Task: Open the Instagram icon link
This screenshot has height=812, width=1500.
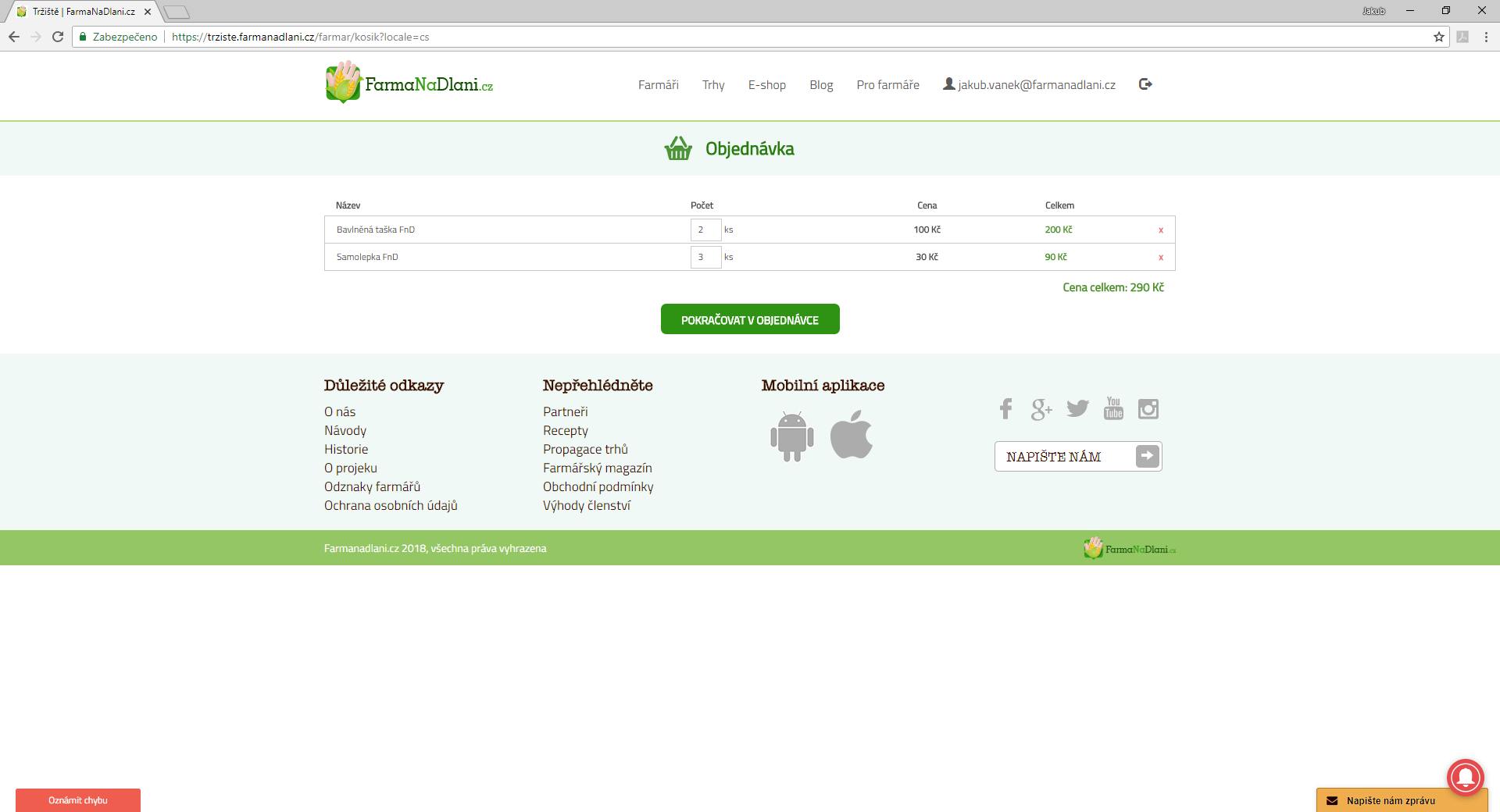Action: tap(1148, 409)
